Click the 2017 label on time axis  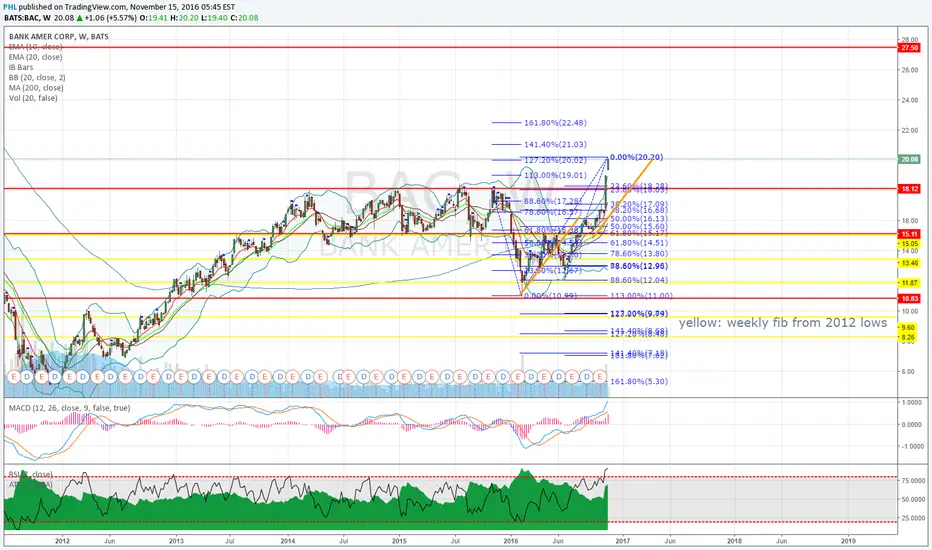coord(622,541)
